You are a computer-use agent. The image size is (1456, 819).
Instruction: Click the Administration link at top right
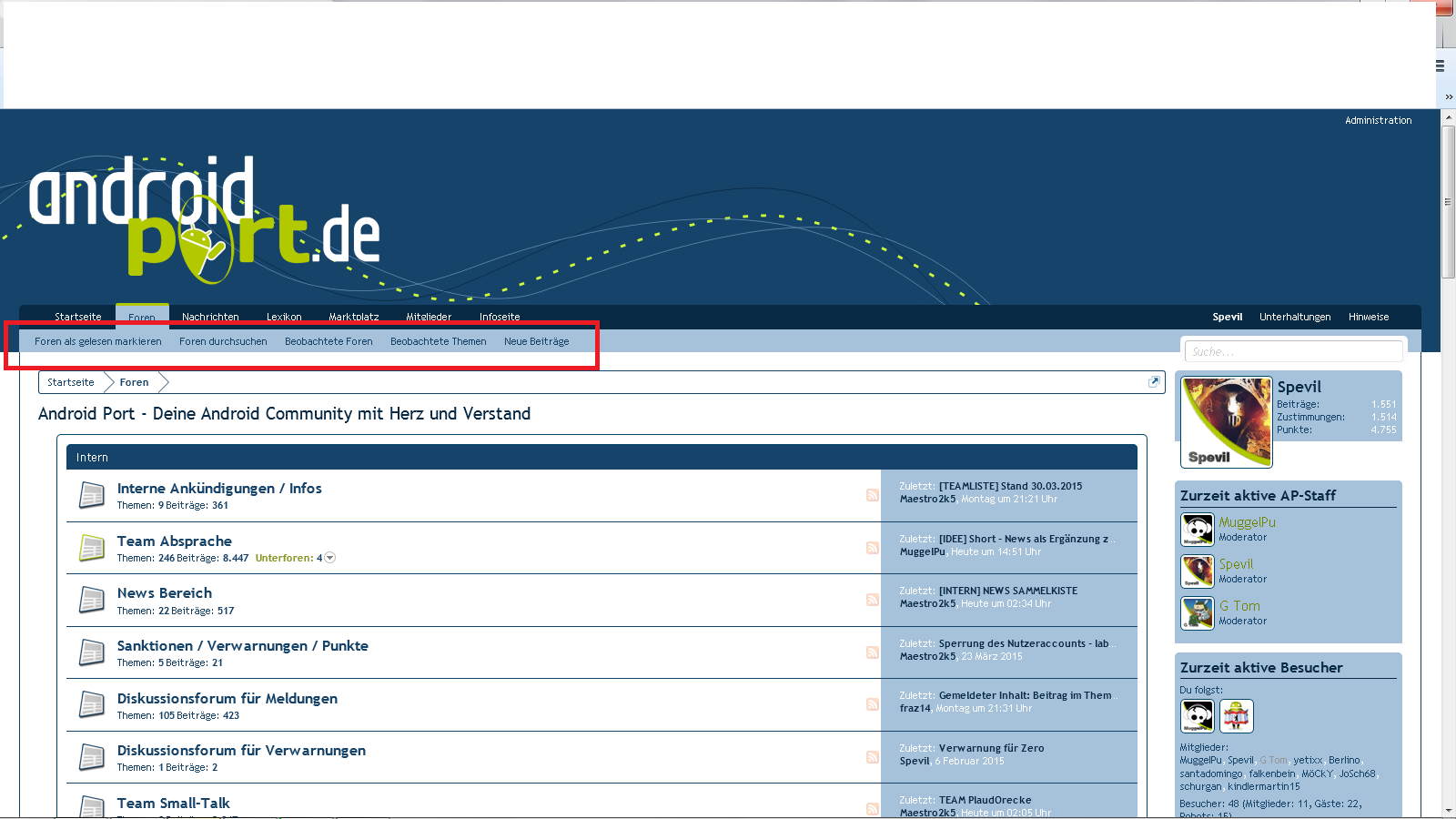tap(1378, 120)
